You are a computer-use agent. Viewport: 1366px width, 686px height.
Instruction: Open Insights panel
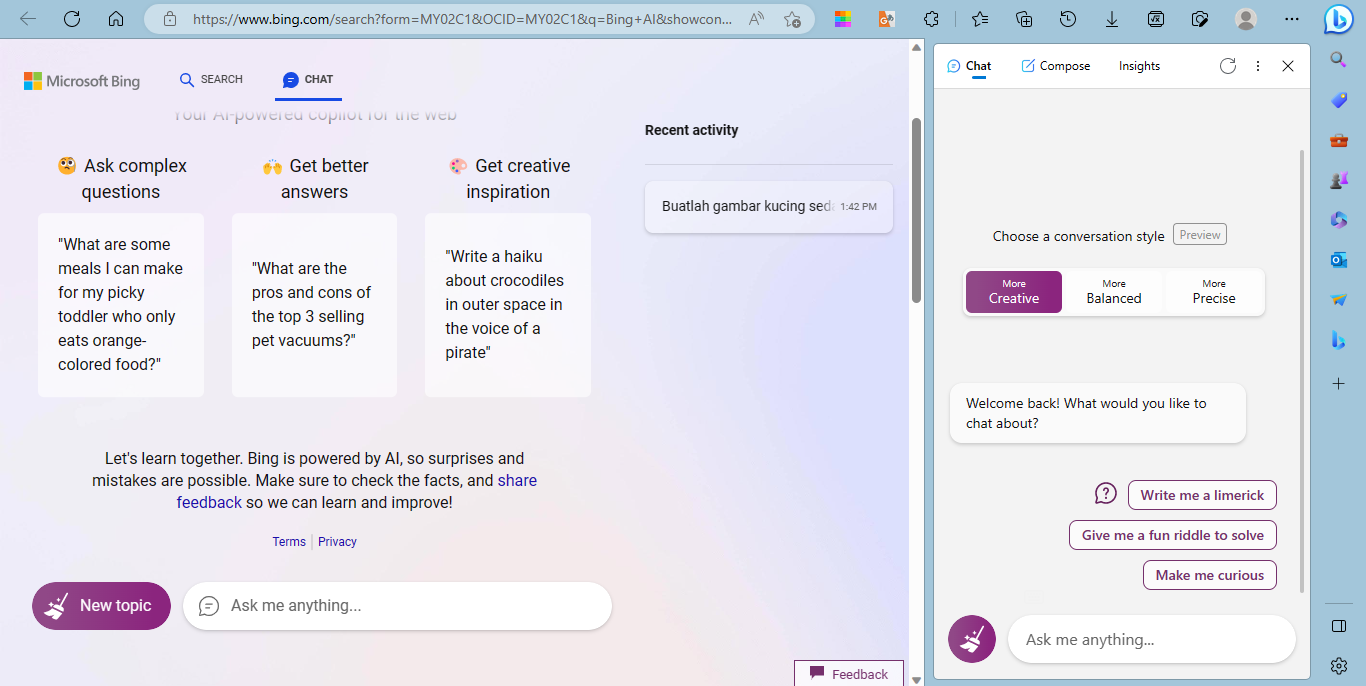click(x=1139, y=65)
